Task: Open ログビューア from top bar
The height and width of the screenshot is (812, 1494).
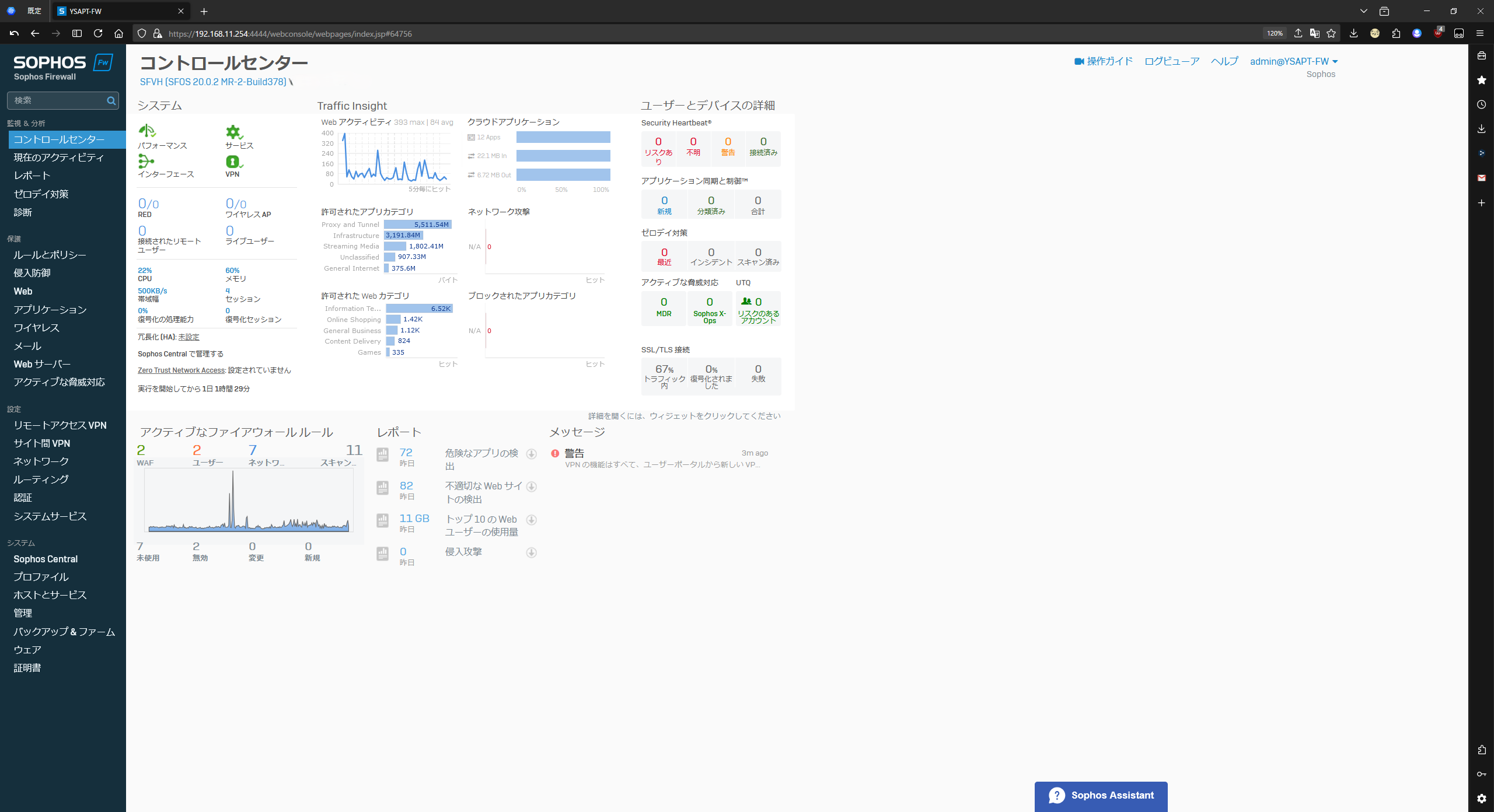Action: (1172, 61)
